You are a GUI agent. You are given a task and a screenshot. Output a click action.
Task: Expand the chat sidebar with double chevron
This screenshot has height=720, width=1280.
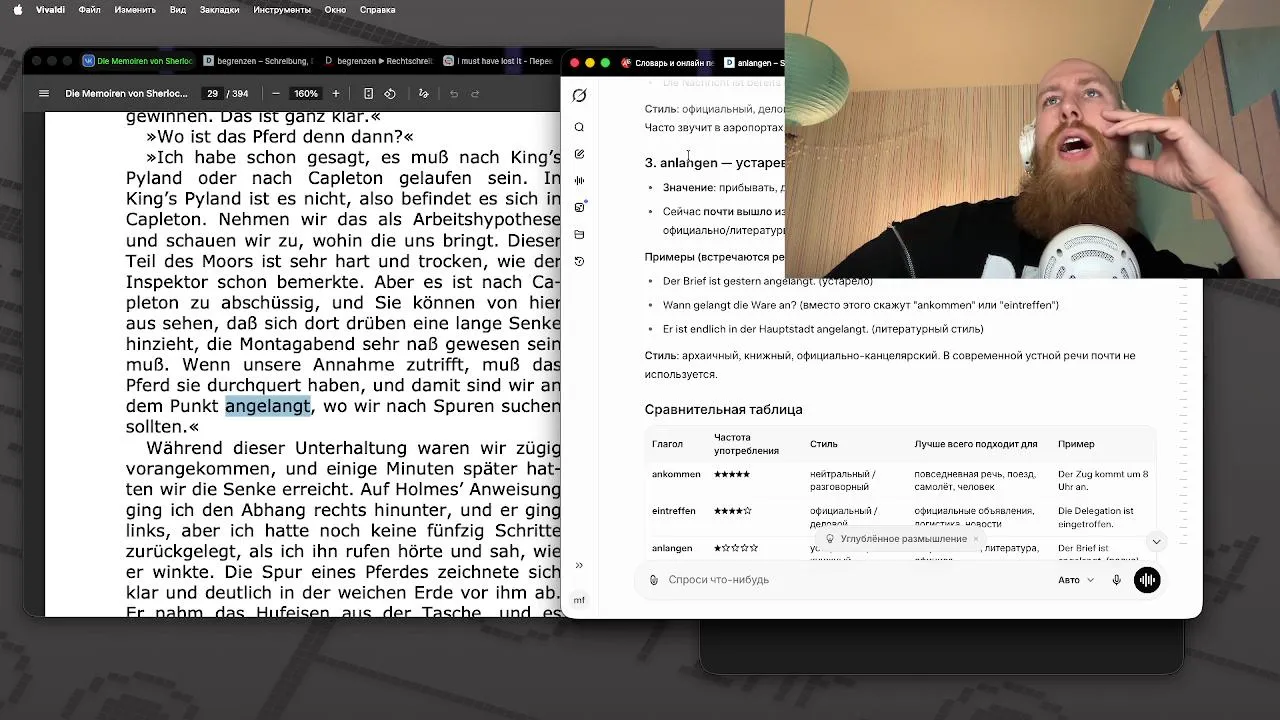tap(579, 565)
